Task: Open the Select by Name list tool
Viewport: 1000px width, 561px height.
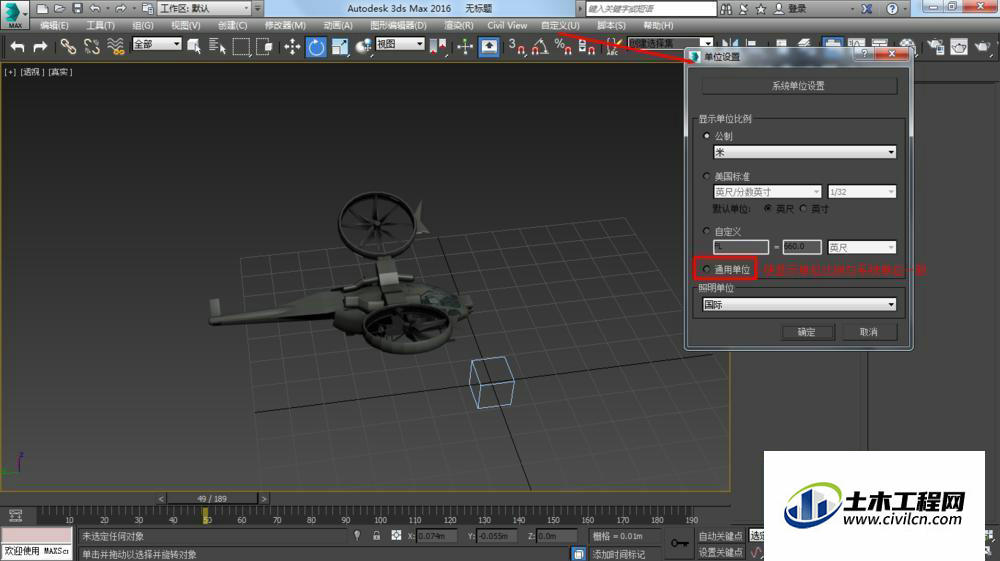Action: [x=217, y=47]
